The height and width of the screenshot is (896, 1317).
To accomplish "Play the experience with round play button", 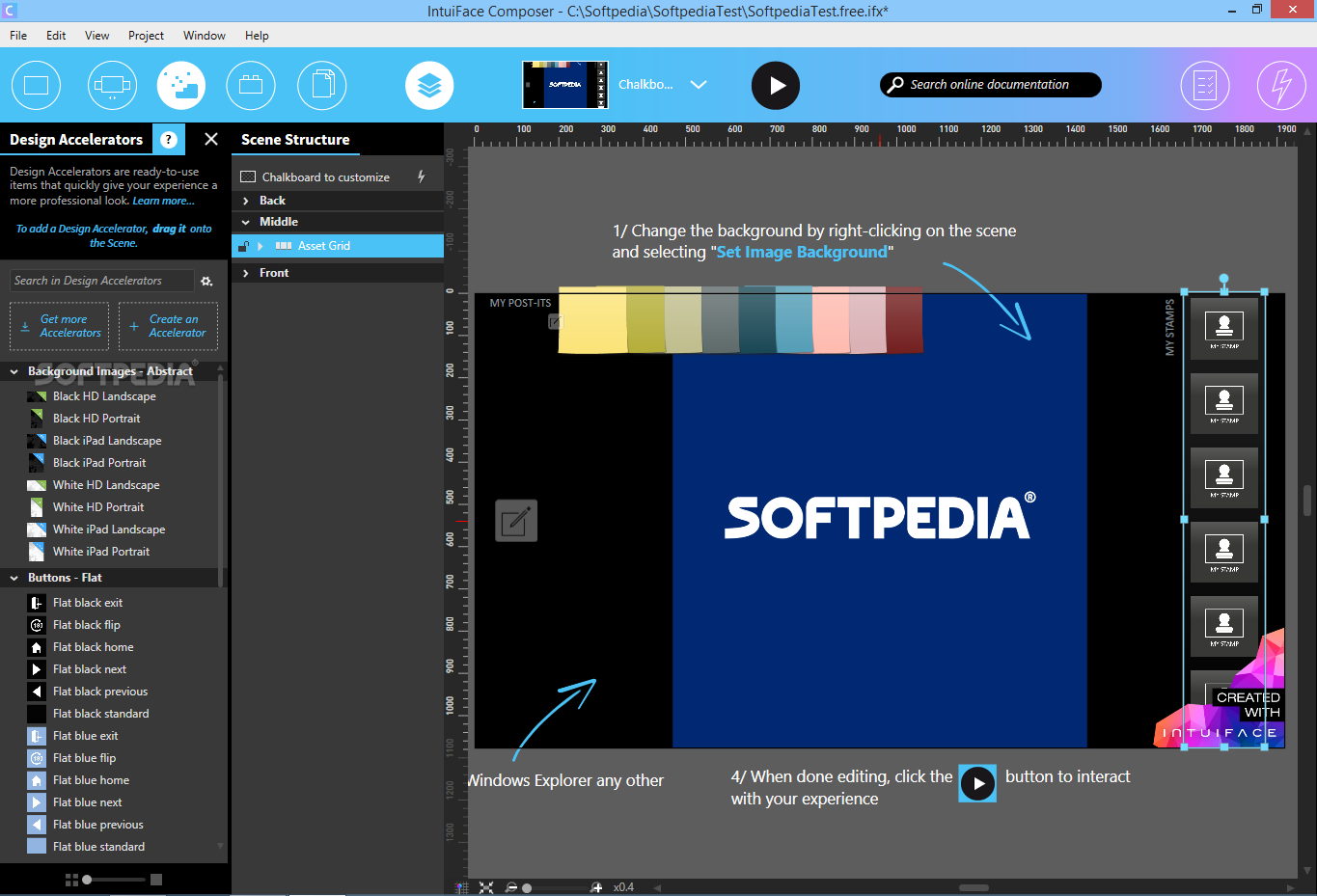I will pos(776,85).
